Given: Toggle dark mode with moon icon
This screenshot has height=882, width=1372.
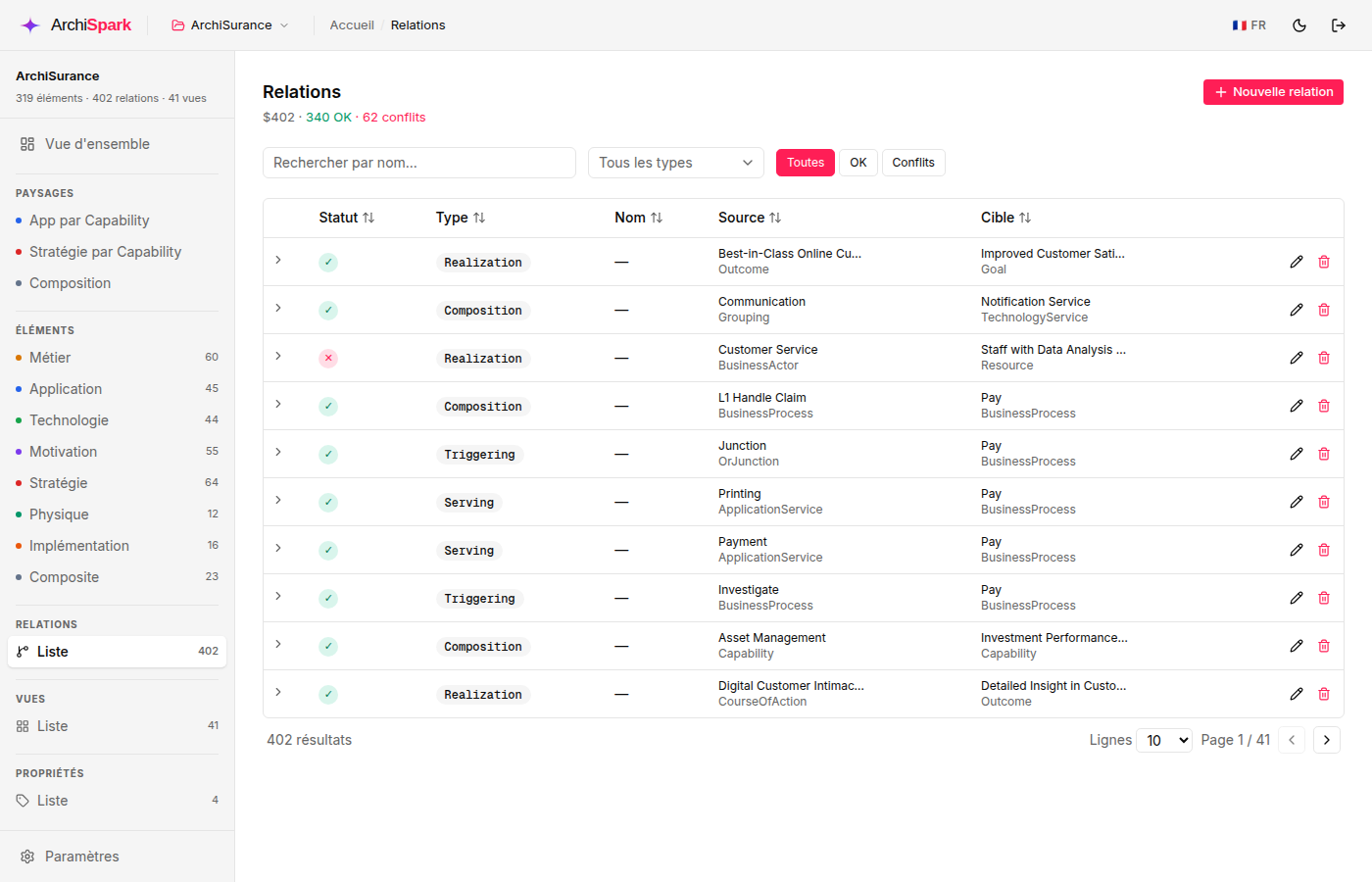Looking at the screenshot, I should 1299,25.
